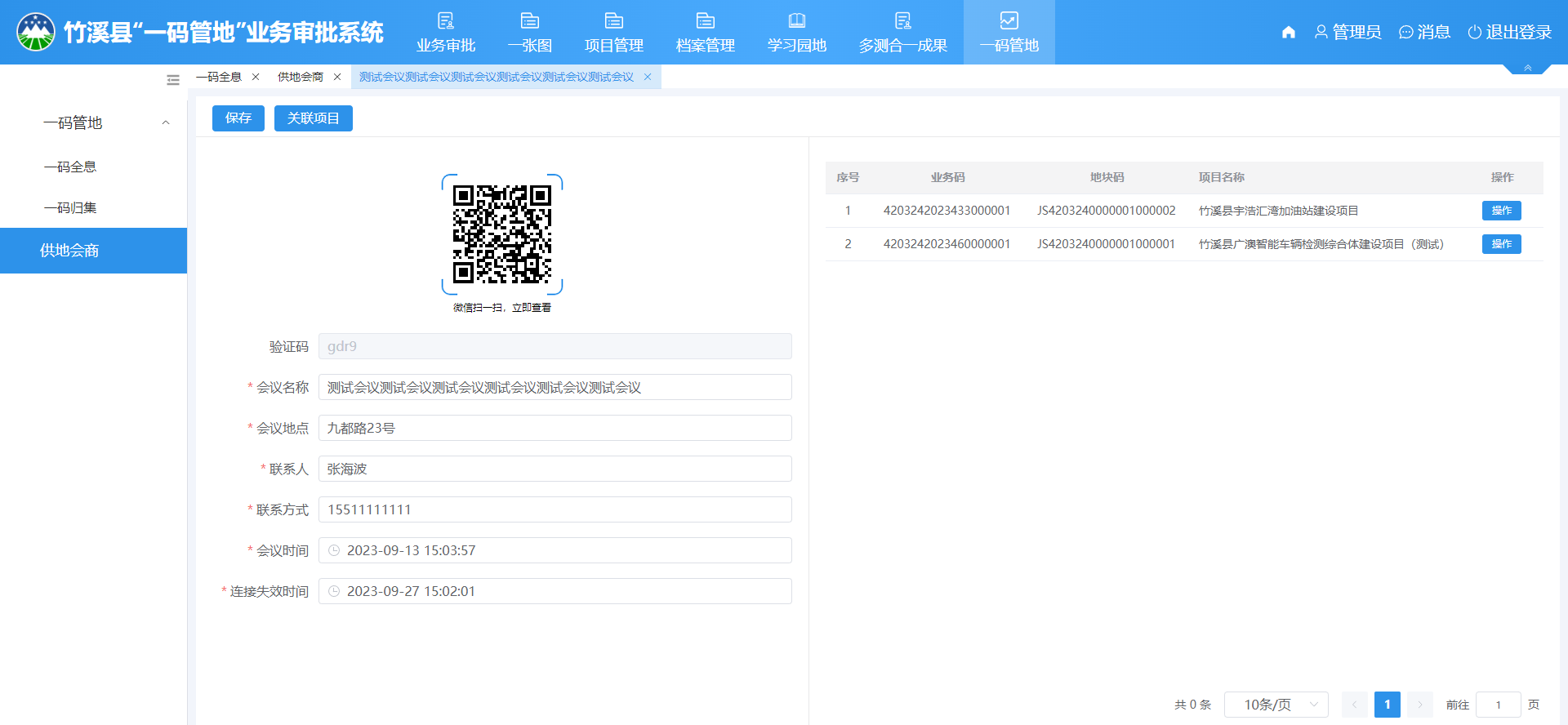Focus the 会议名称 input field
1568x725 pixels.
coord(555,387)
